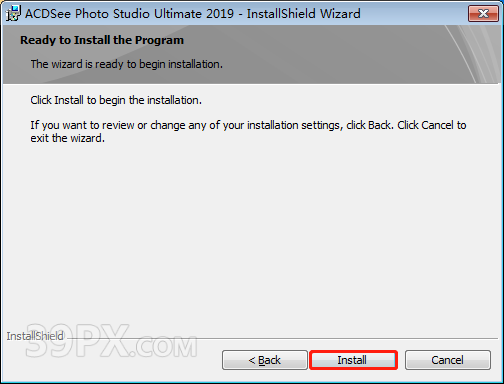Screen dimensions: 504x384
Task: Click the Install button to begin installation
Action: pyautogui.click(x=353, y=360)
